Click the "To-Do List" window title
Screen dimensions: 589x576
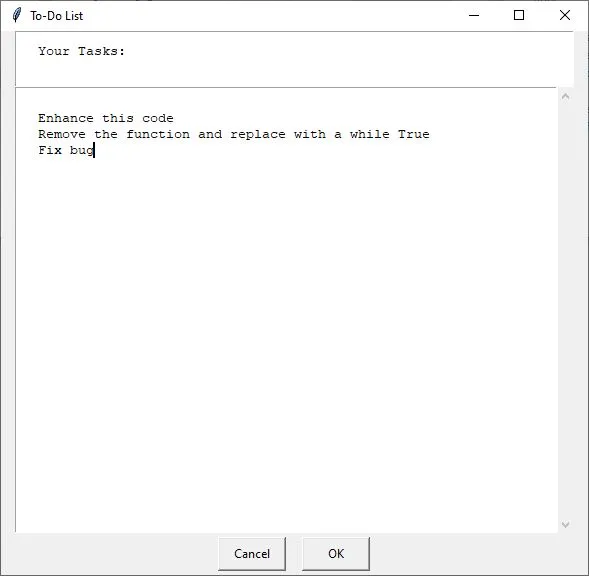pyautogui.click(x=56, y=16)
